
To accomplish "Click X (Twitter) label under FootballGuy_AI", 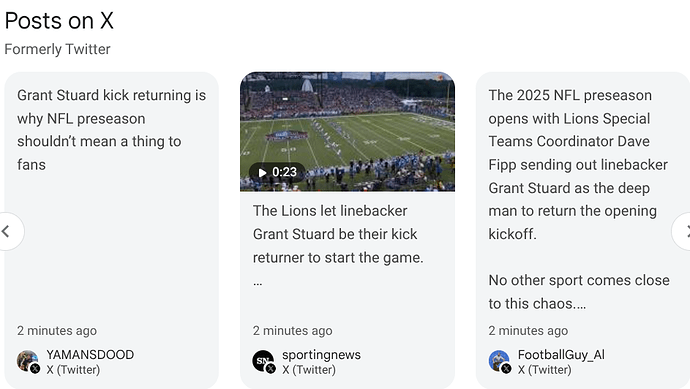I will click(544, 370).
